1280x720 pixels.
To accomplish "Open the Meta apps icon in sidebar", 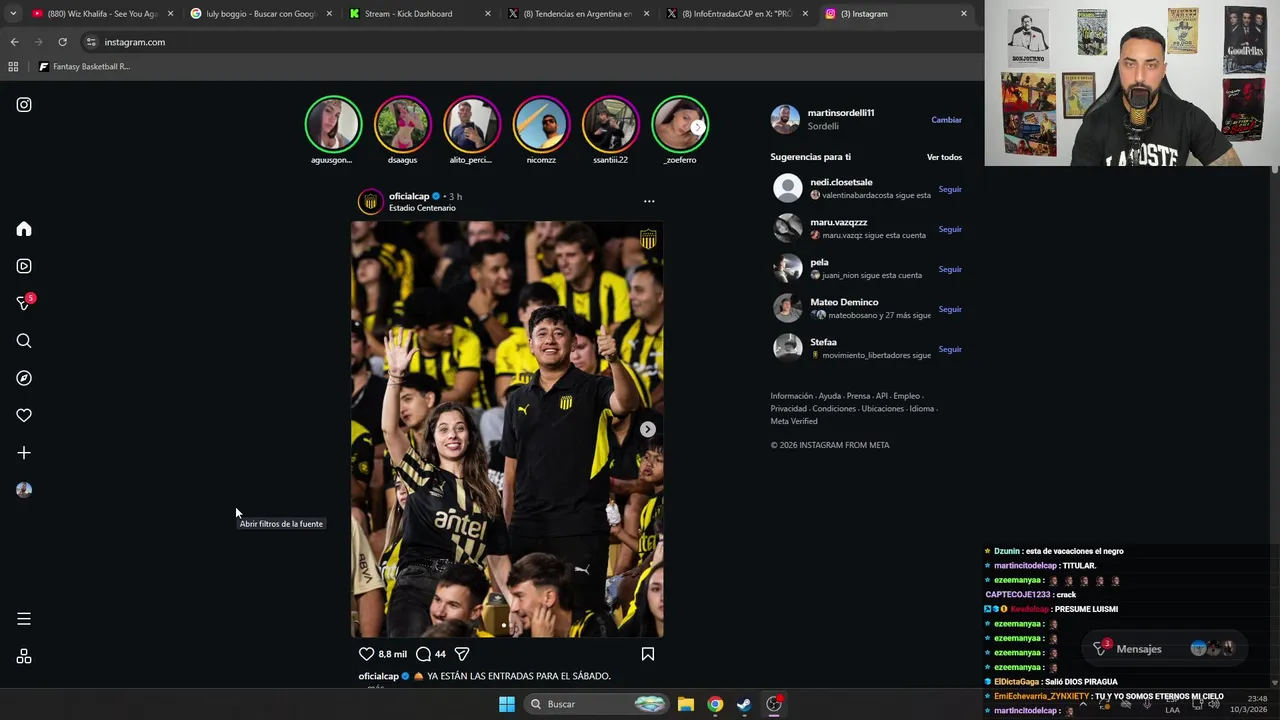I will pos(24,656).
